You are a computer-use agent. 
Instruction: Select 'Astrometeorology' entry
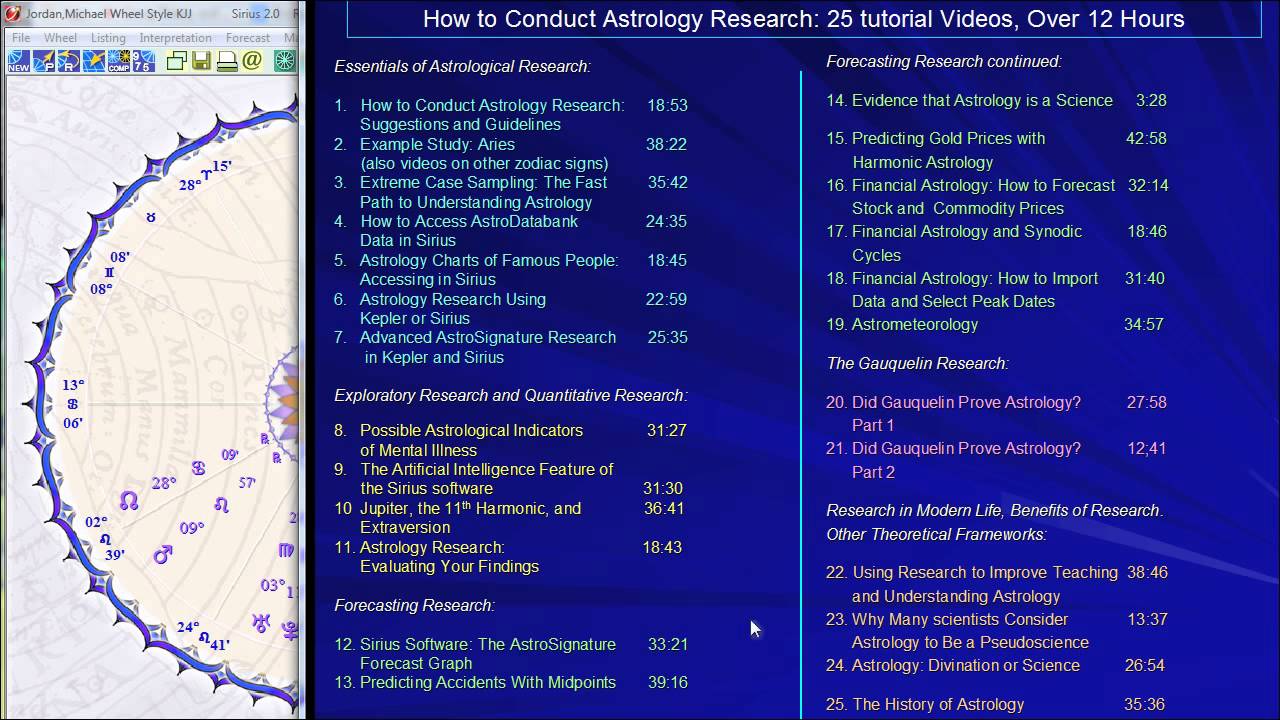915,325
